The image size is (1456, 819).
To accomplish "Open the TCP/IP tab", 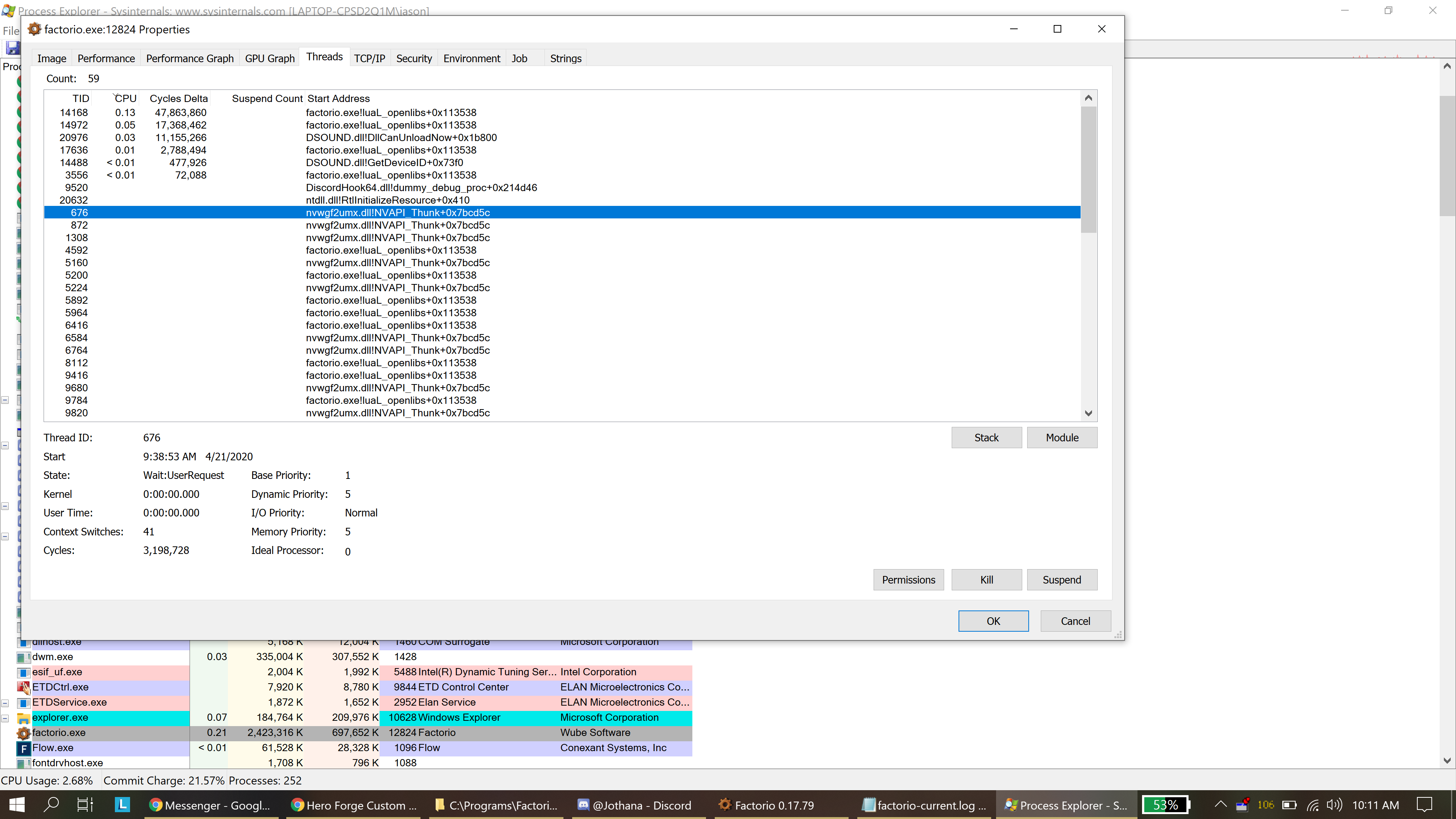I will pyautogui.click(x=369, y=58).
